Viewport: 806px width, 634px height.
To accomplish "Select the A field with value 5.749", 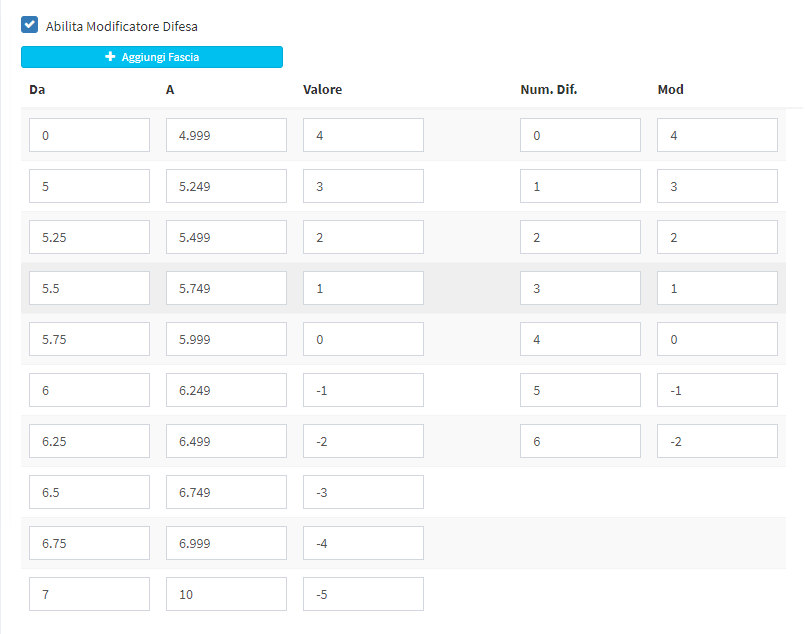I will (226, 288).
